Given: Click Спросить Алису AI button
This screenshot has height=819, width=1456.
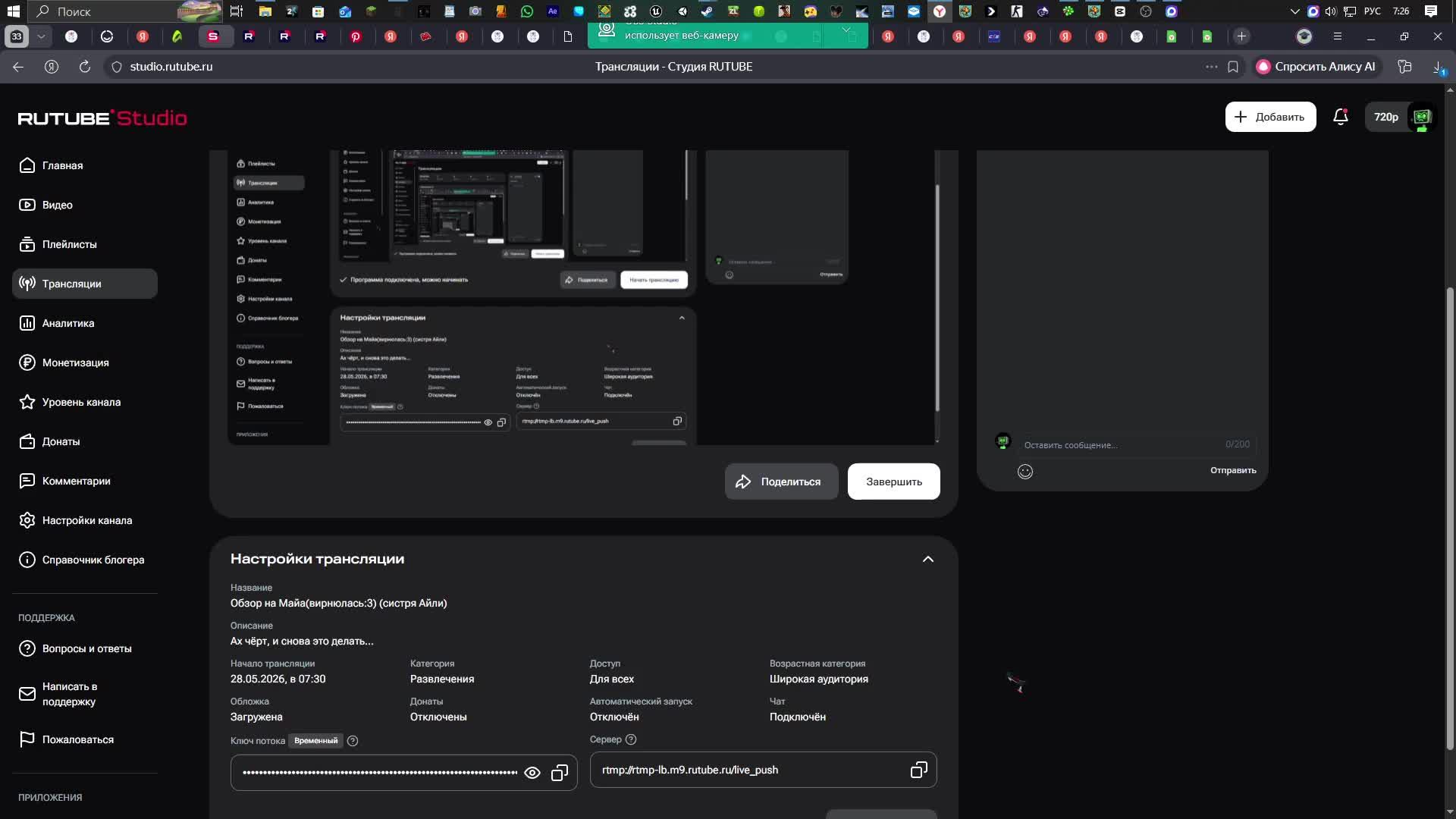Looking at the screenshot, I should pos(1316,67).
